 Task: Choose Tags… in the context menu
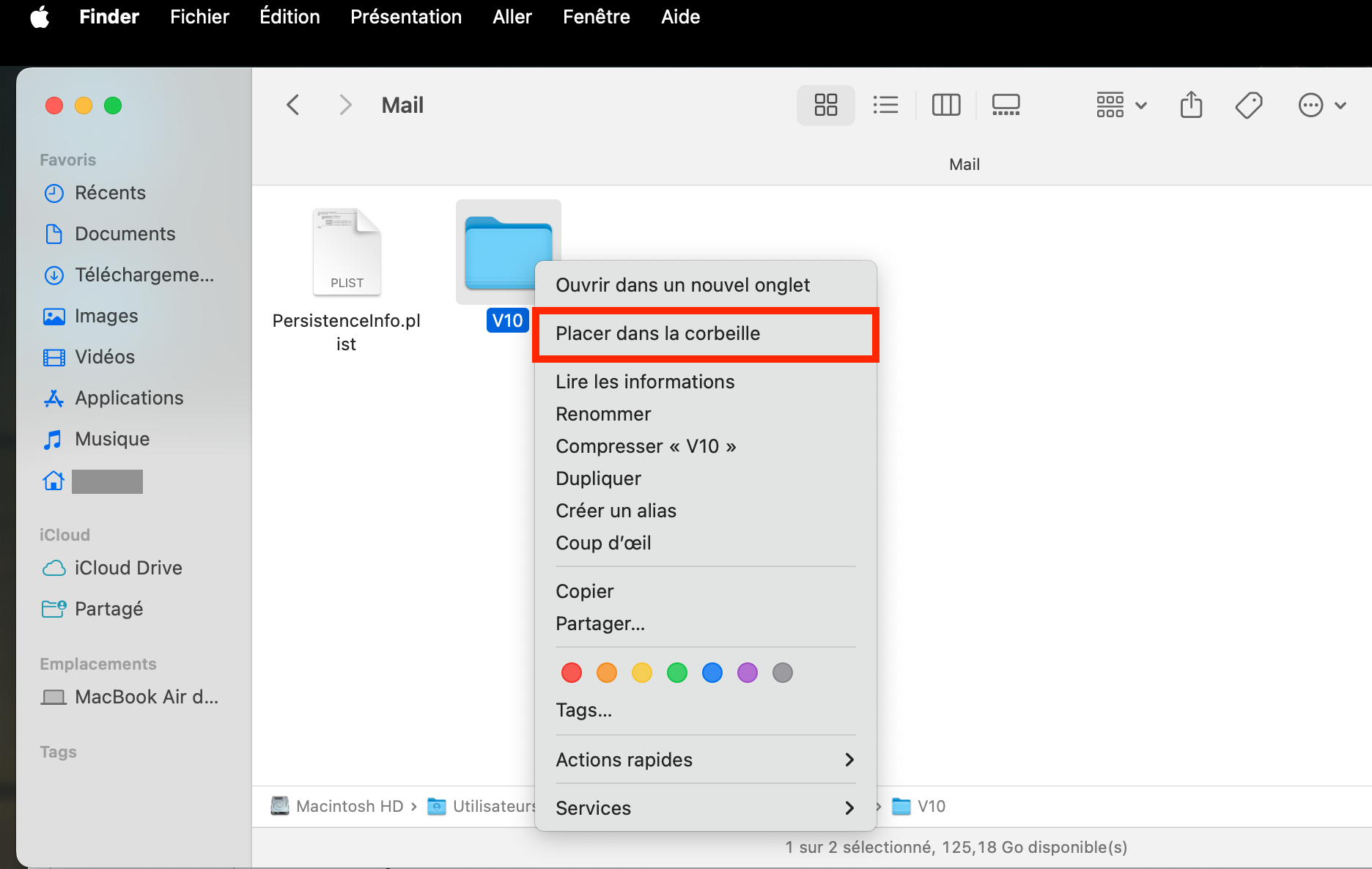click(706, 710)
